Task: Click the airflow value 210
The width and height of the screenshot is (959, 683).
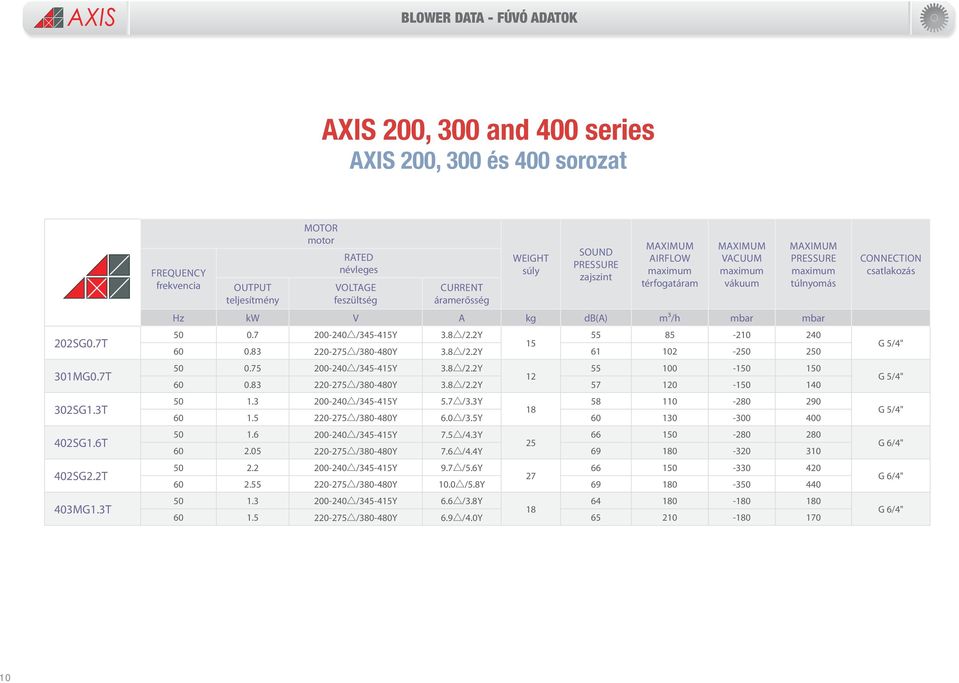Action: pos(670,517)
